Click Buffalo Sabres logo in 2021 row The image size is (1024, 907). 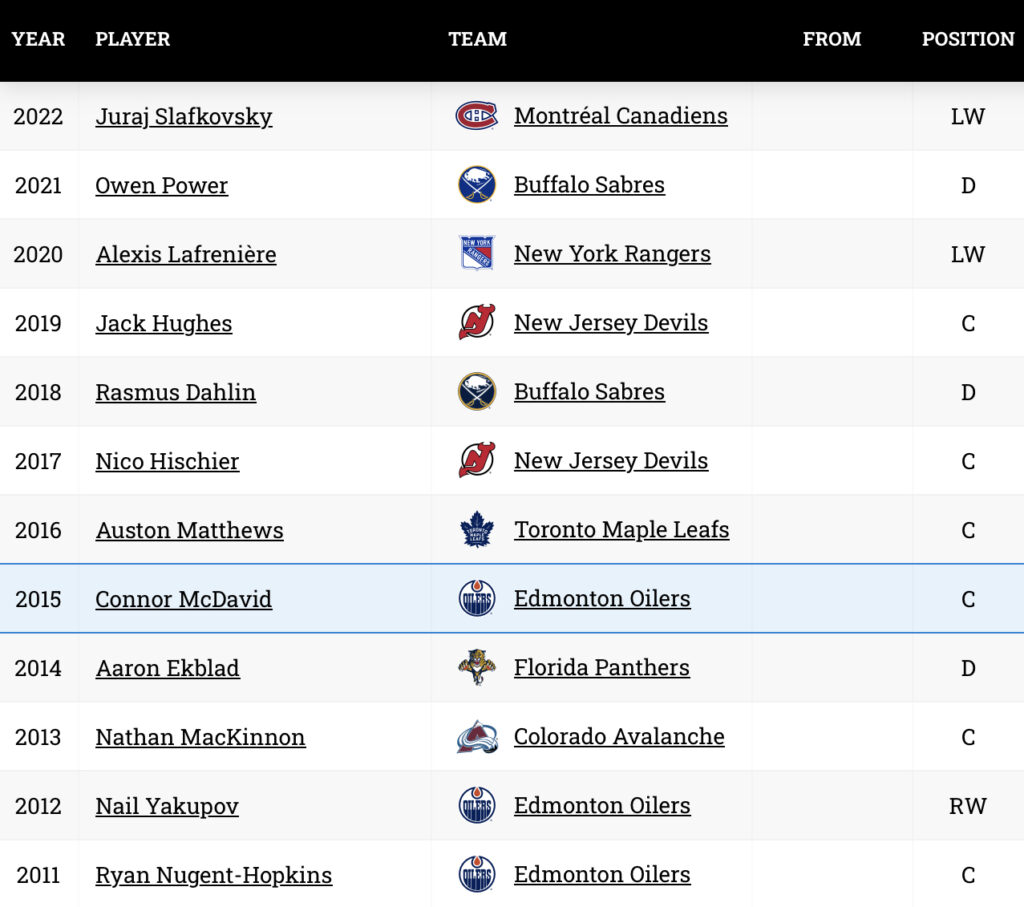(476, 185)
